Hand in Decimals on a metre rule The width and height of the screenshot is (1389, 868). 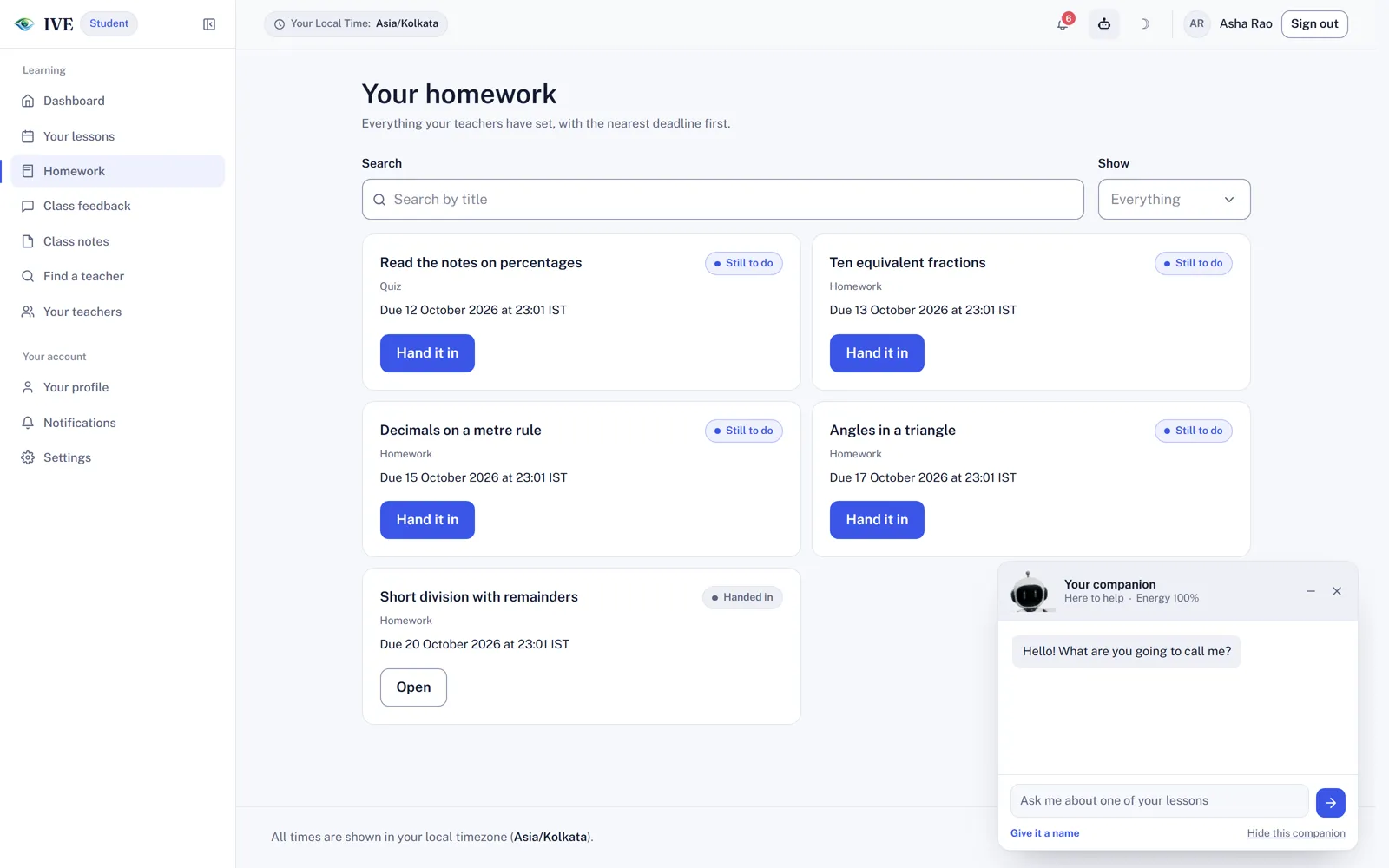pyautogui.click(x=427, y=520)
